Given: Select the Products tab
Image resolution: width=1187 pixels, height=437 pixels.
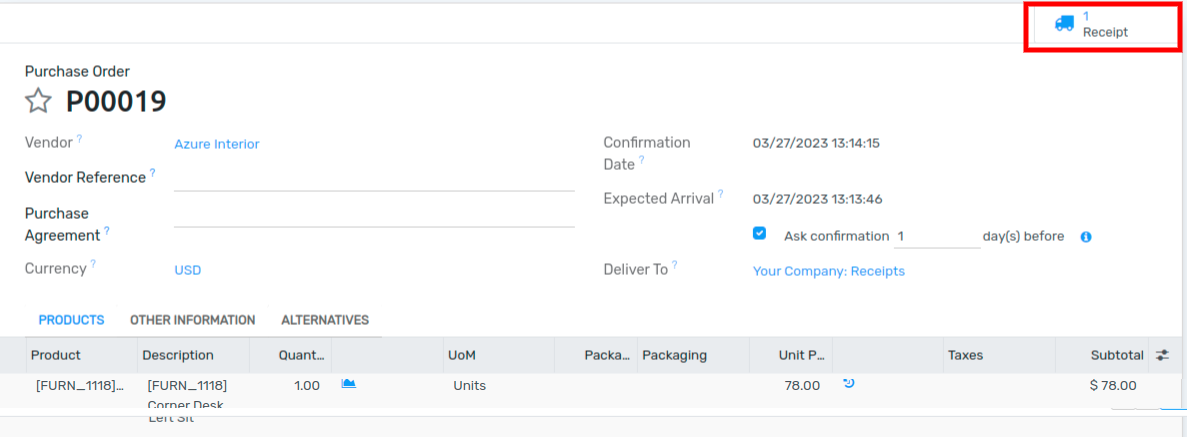Looking at the screenshot, I should tap(71, 320).
